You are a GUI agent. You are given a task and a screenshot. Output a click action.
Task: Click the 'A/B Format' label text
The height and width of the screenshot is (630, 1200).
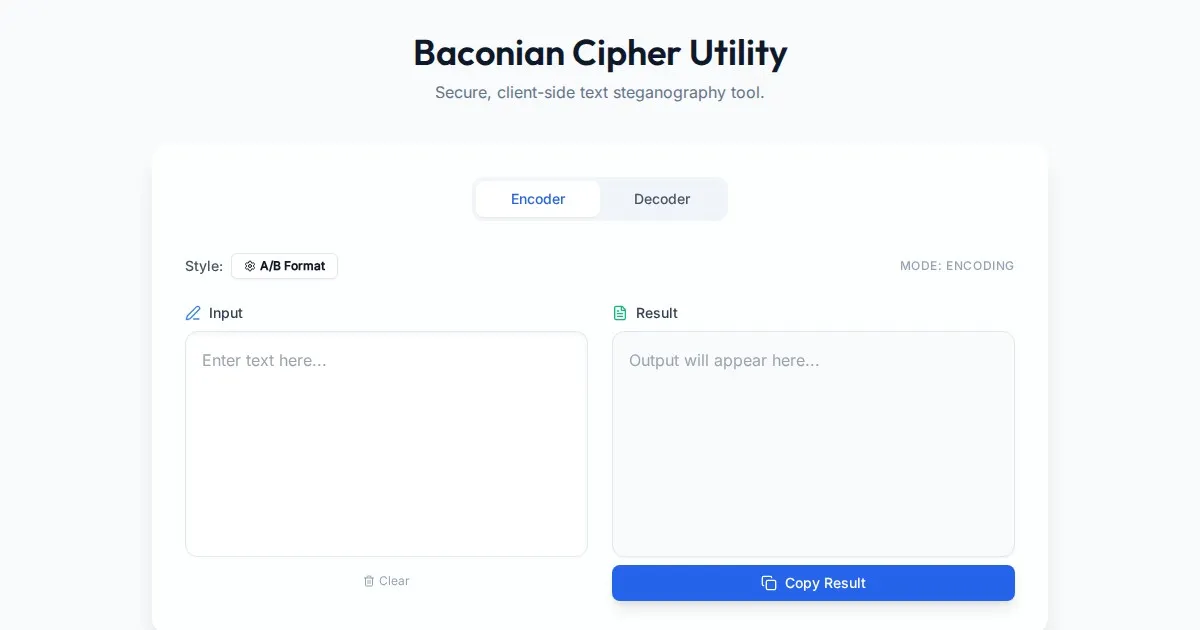293,266
